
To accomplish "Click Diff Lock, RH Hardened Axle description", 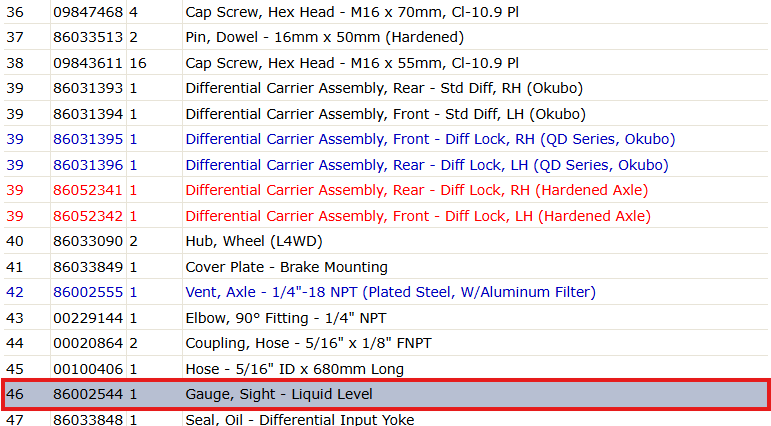I will coord(416,190).
